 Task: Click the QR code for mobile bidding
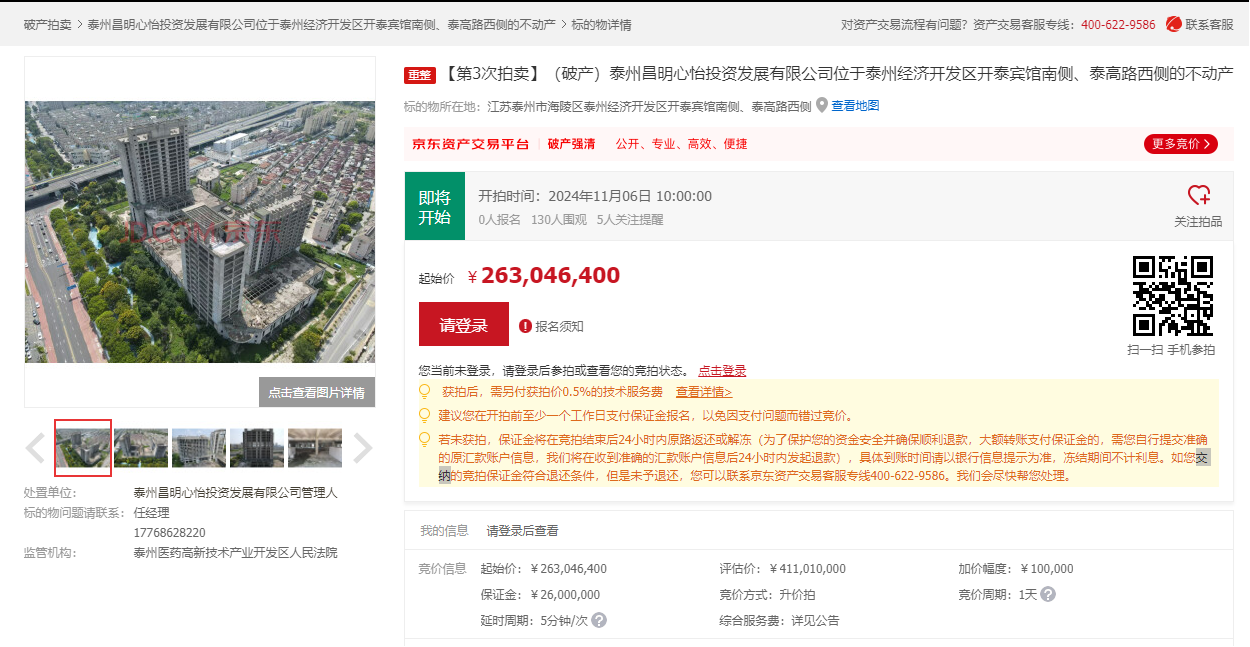point(1172,296)
